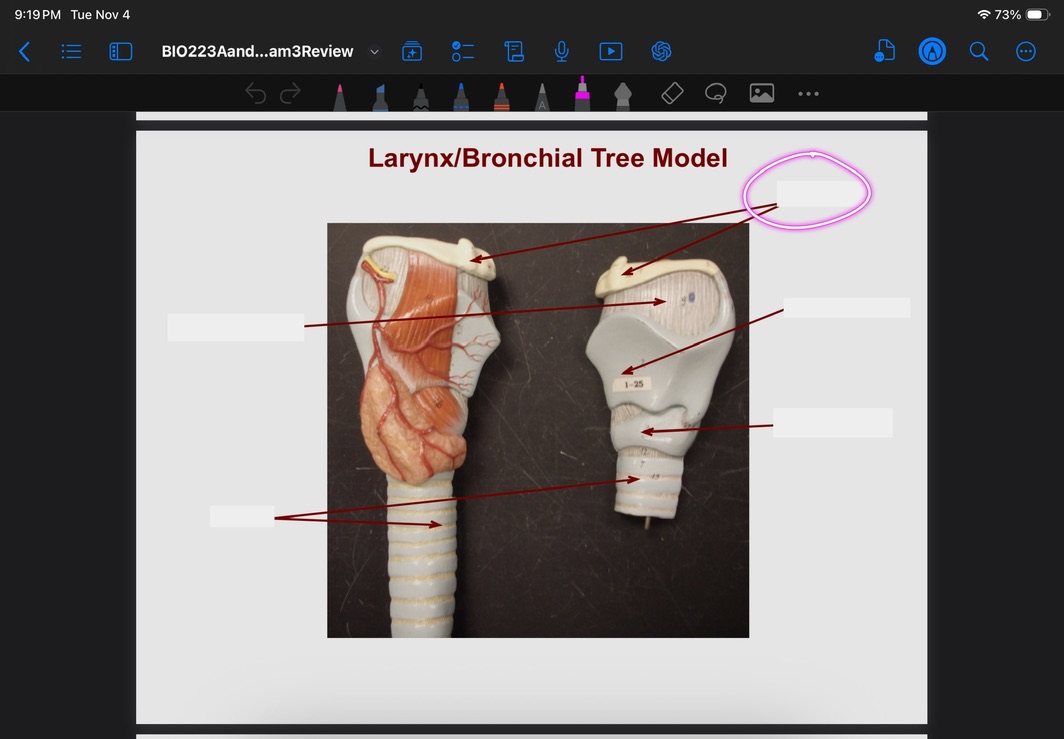1064x739 pixels.
Task: Select the lasso selection tool
Action: [x=716, y=93]
